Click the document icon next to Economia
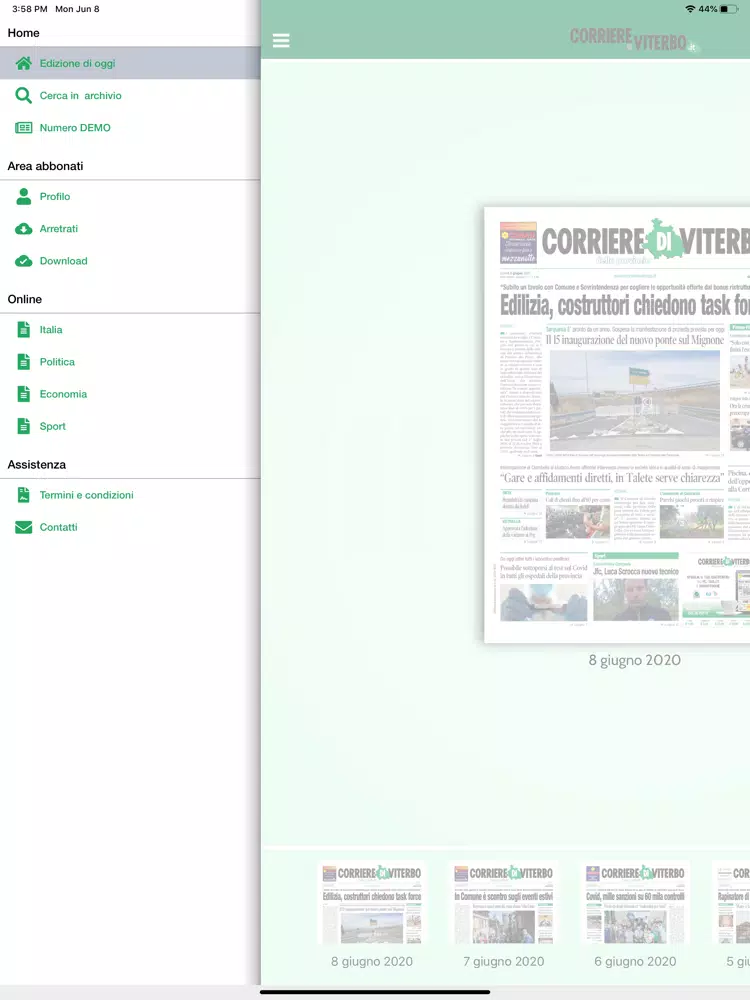750x1000 pixels. (24, 394)
